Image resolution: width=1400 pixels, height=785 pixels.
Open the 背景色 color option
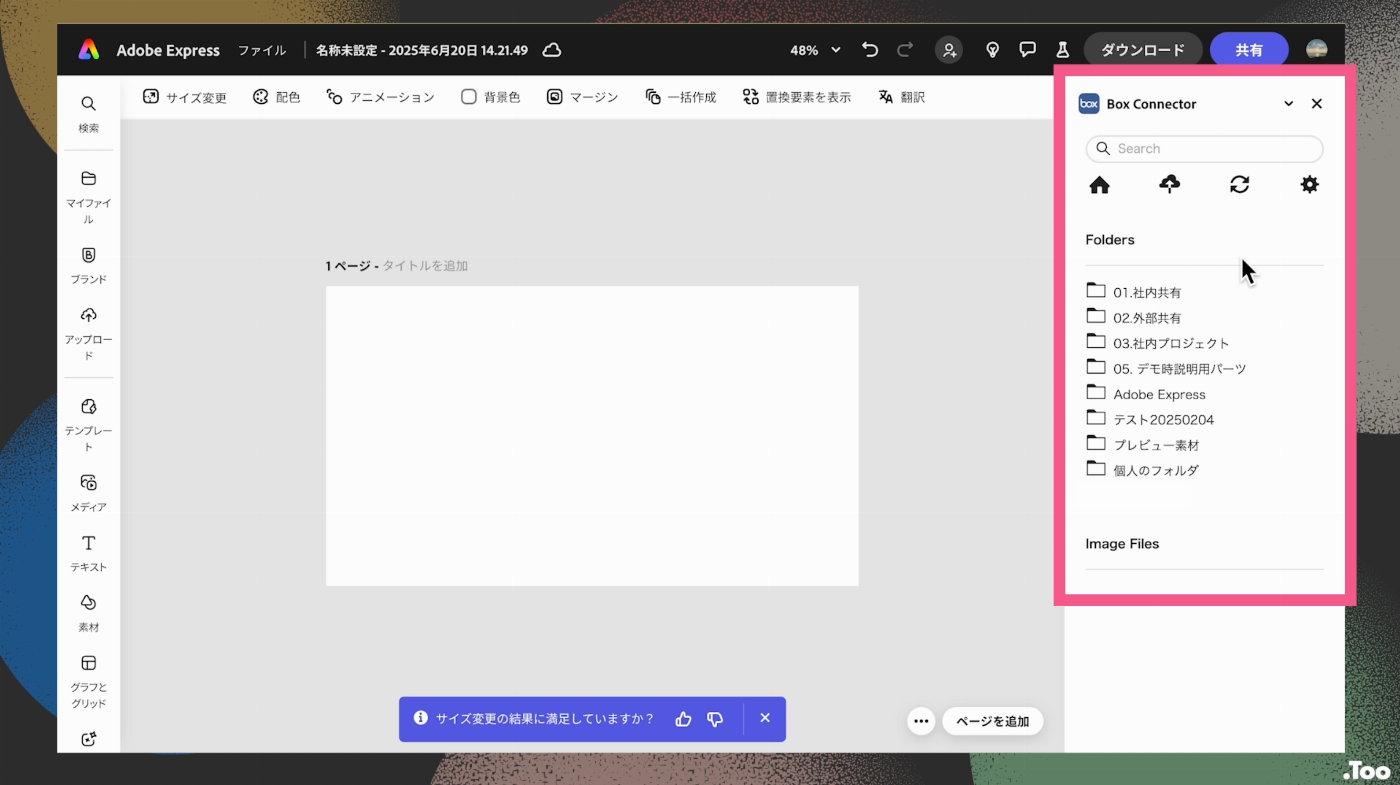[490, 97]
